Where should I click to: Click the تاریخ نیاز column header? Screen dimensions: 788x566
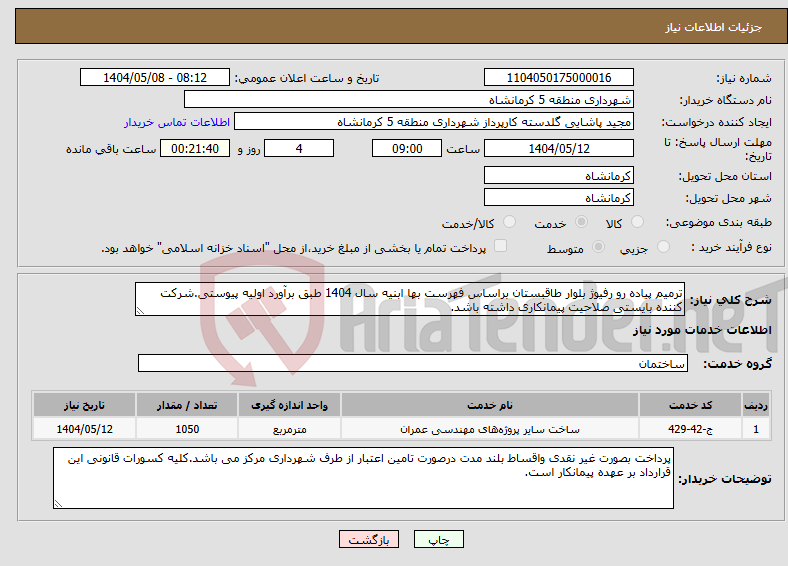(84, 405)
